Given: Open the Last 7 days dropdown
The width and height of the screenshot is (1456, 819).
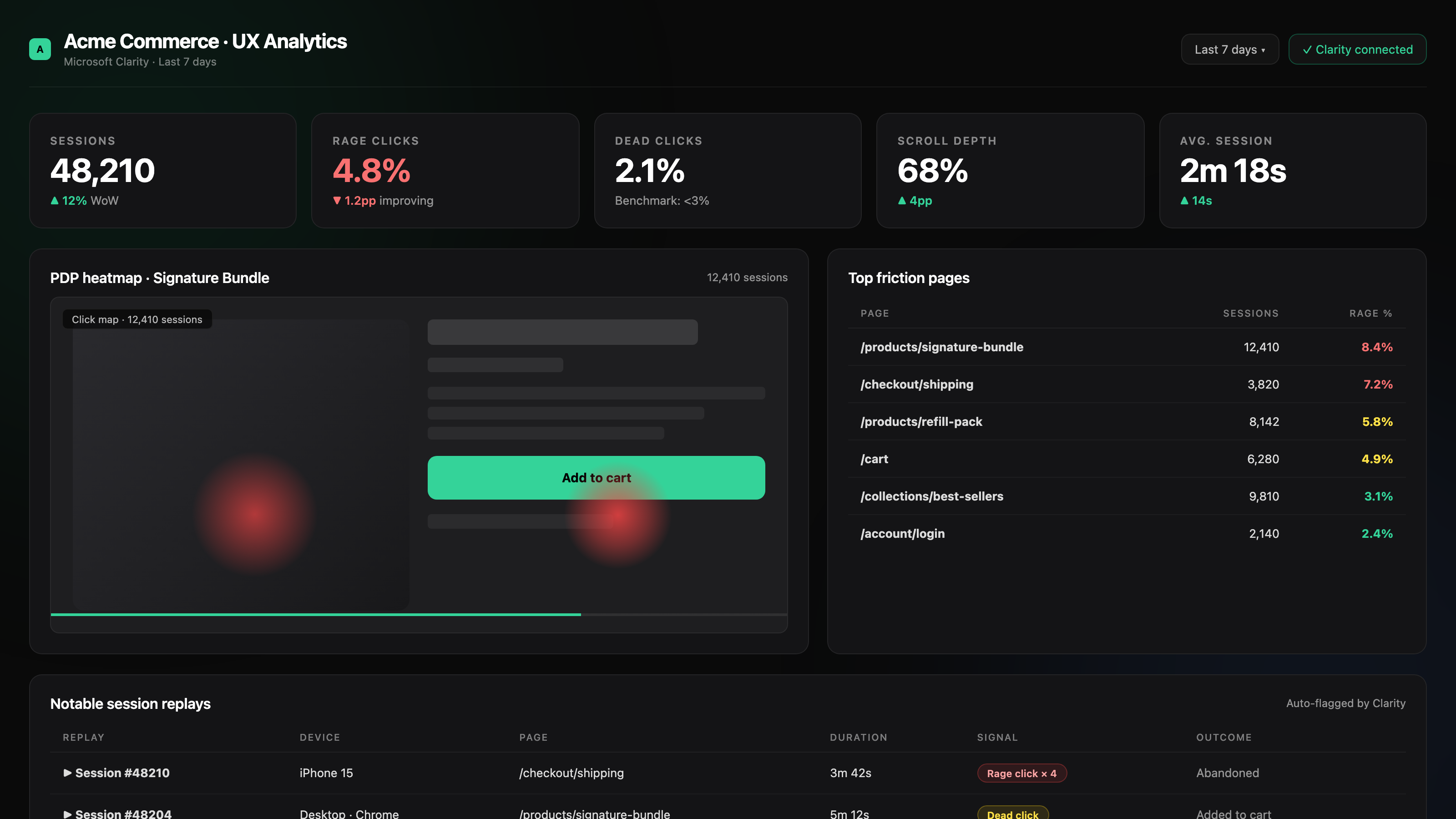Looking at the screenshot, I should (1229, 49).
